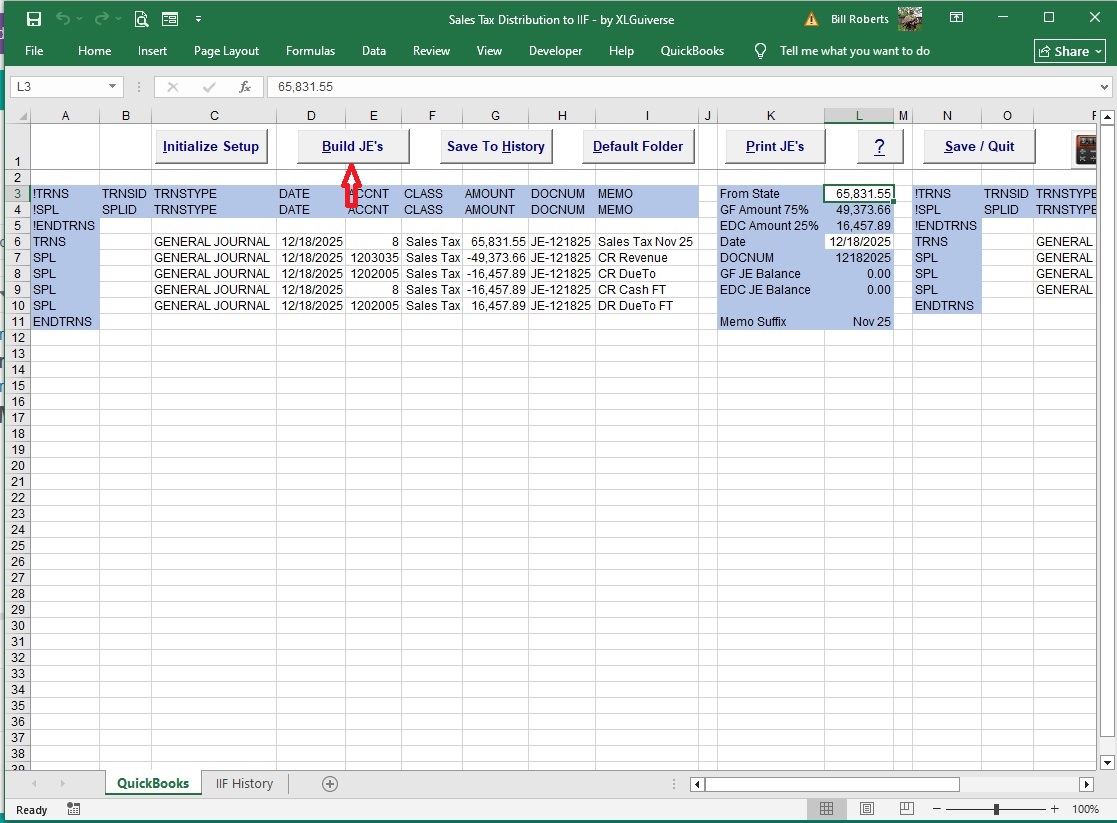This screenshot has height=823, width=1117.
Task: Add a new sheet with plus icon
Action: coord(330,784)
